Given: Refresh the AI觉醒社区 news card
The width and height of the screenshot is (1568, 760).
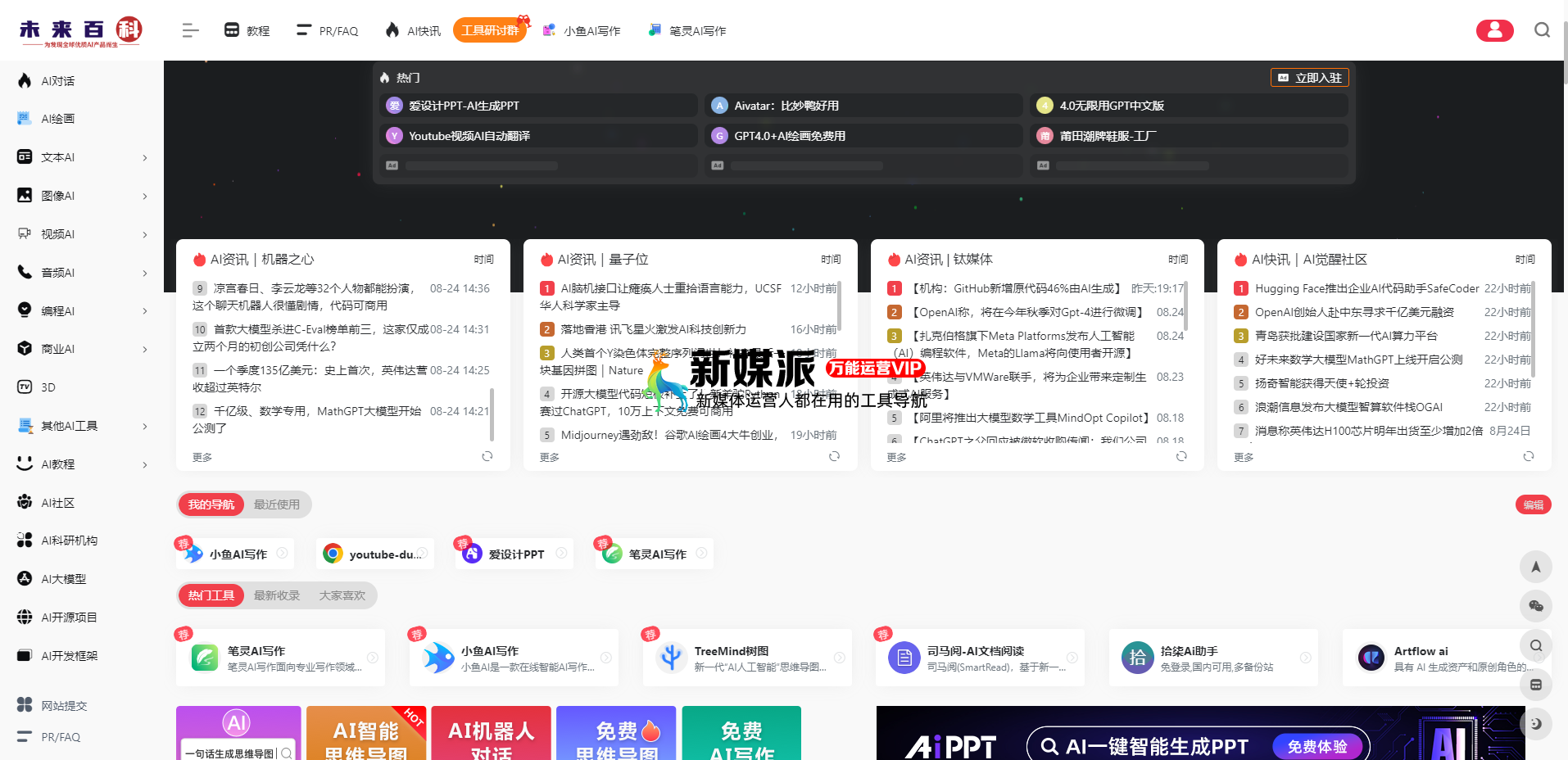Looking at the screenshot, I should coord(1528,456).
